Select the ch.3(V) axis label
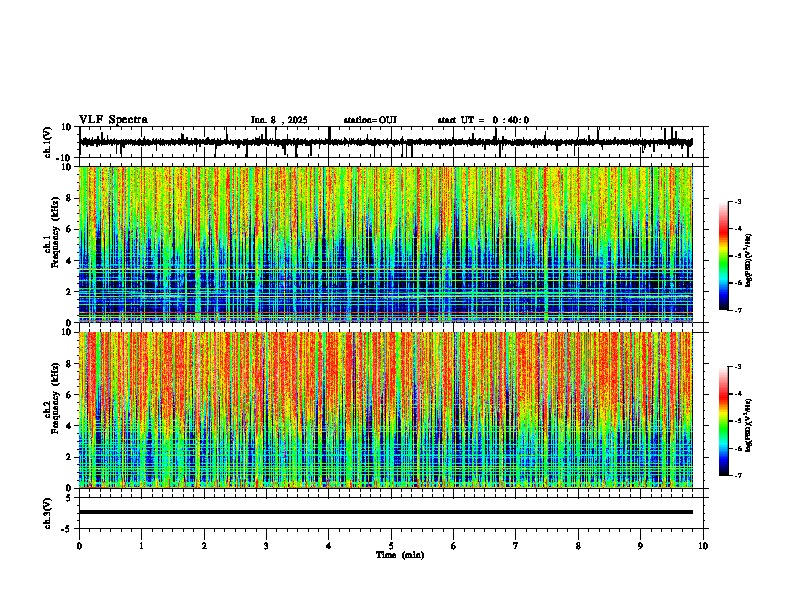 48,513
